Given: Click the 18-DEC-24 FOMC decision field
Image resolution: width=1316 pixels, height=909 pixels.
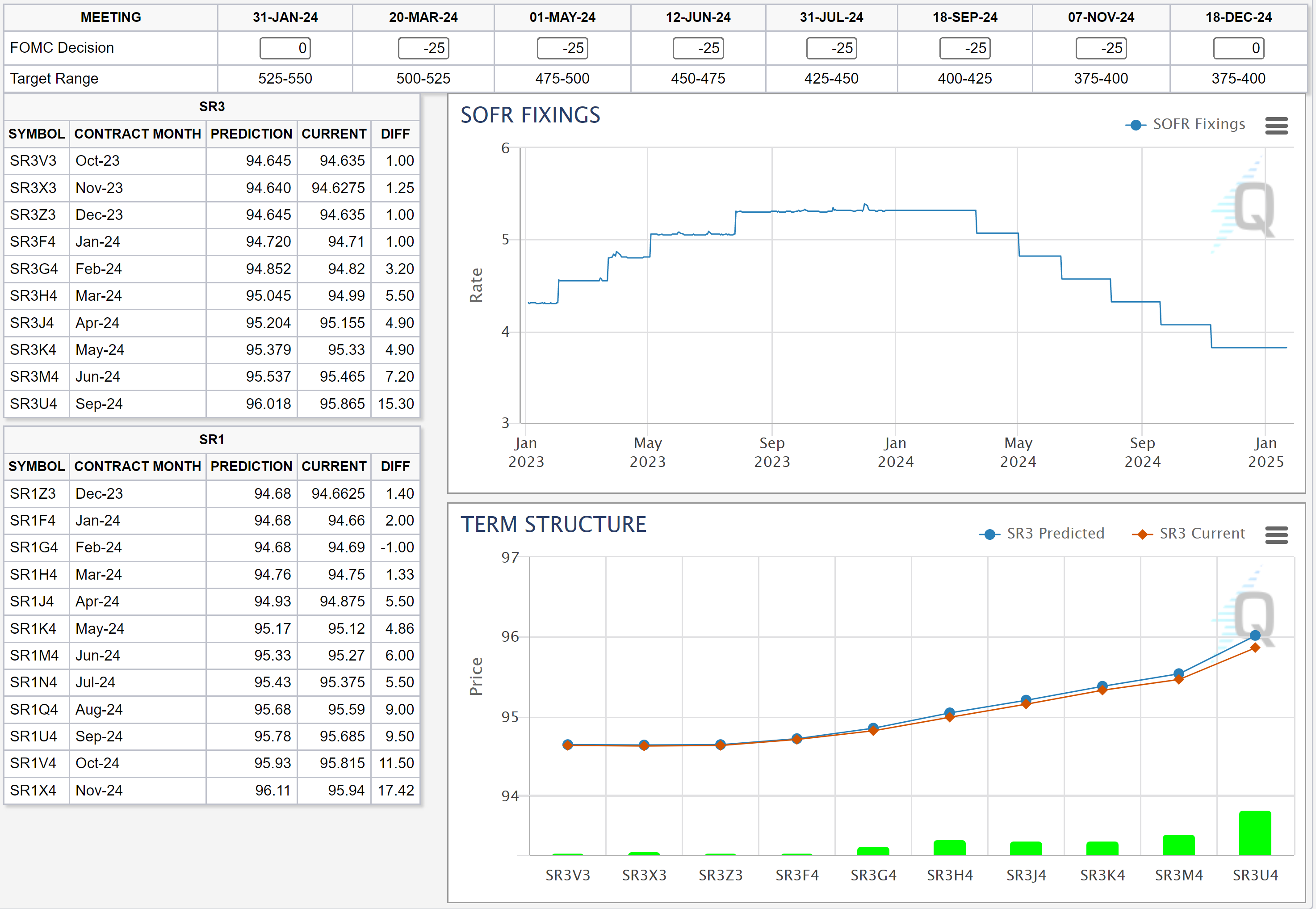Looking at the screenshot, I should pyautogui.click(x=1239, y=48).
